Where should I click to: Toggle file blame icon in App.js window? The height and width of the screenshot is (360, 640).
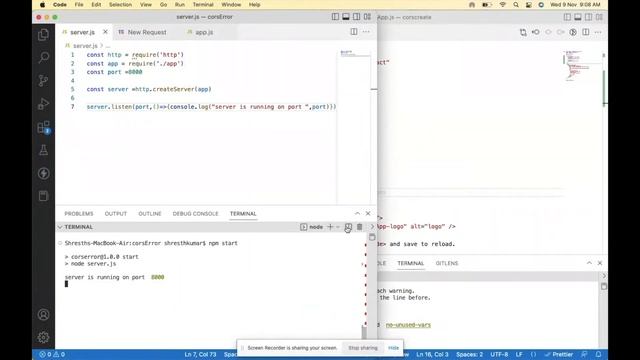click(x=573, y=32)
